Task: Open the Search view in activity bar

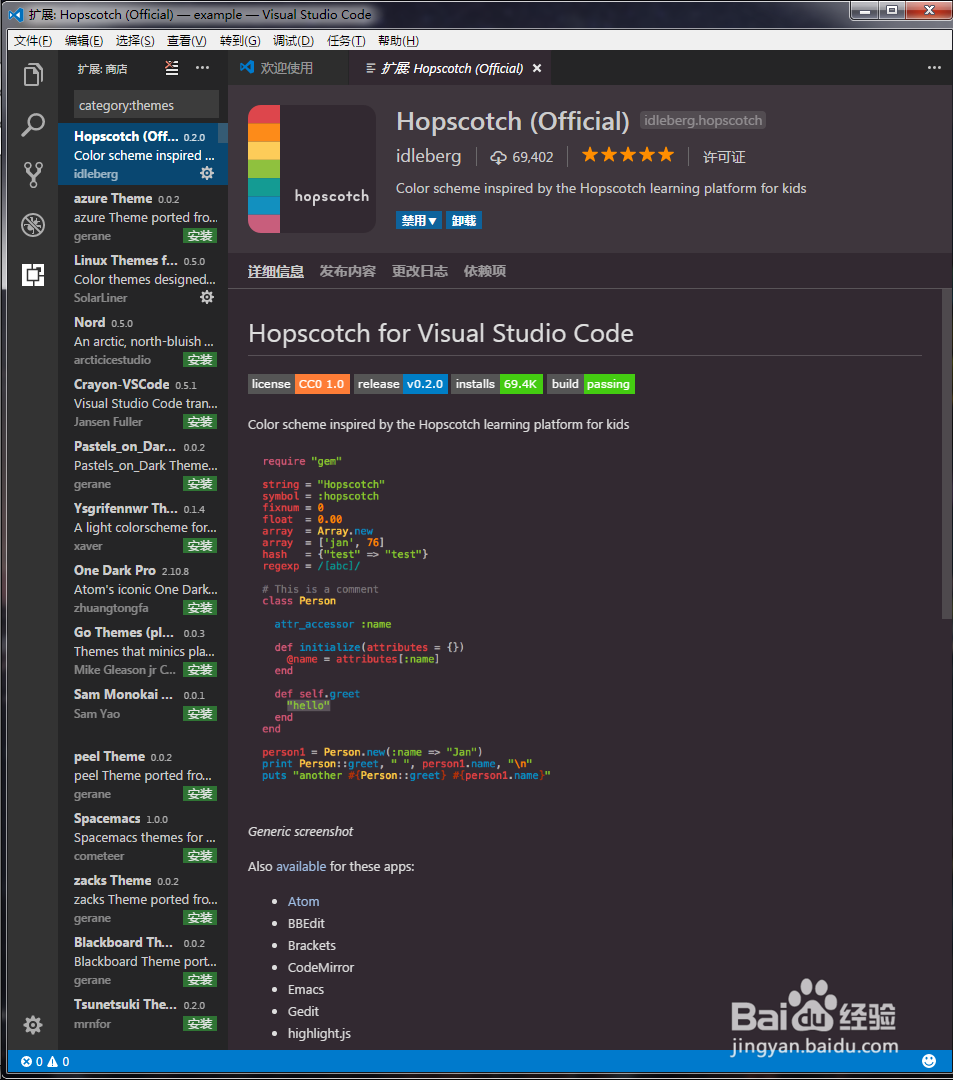Action: (x=33, y=125)
